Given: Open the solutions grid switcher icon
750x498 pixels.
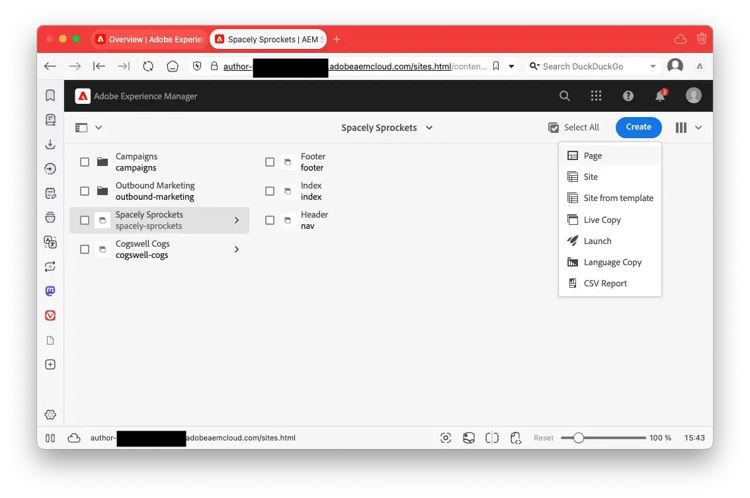Looking at the screenshot, I should click(596, 96).
